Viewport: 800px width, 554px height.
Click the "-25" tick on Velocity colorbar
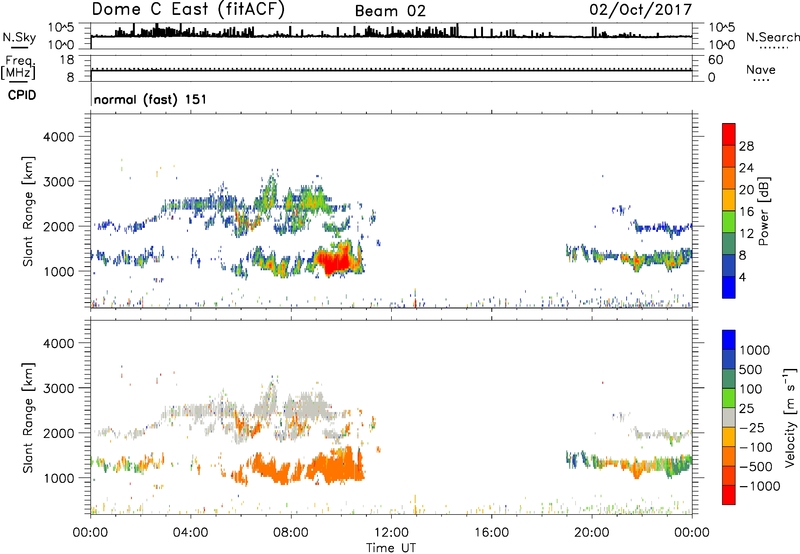(x=752, y=428)
